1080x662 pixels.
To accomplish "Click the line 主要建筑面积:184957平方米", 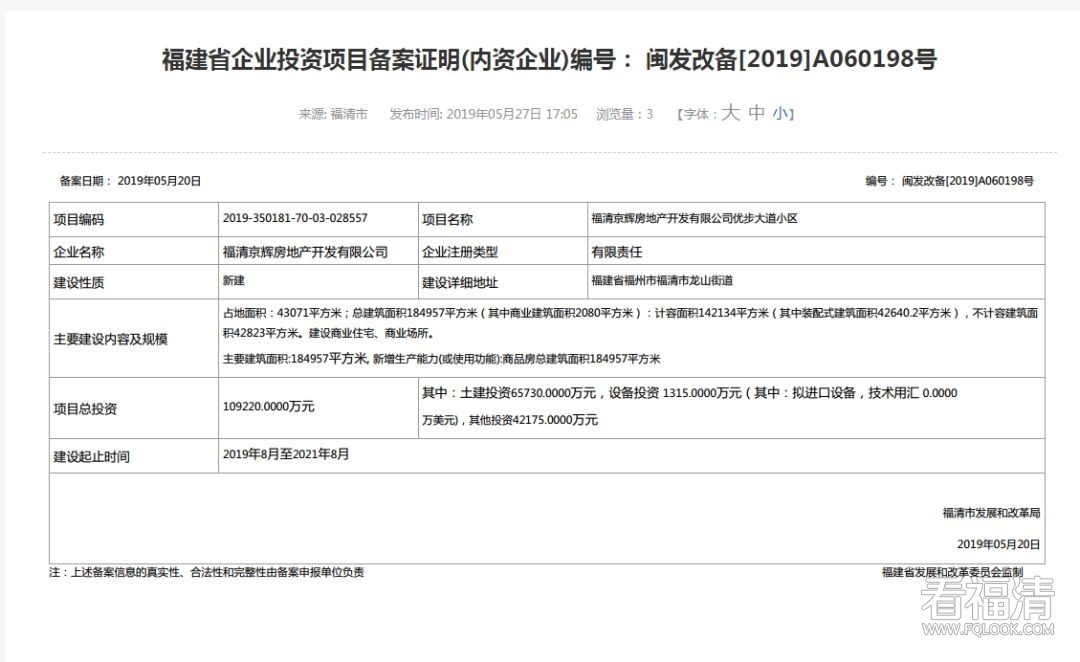I will point(441,359).
